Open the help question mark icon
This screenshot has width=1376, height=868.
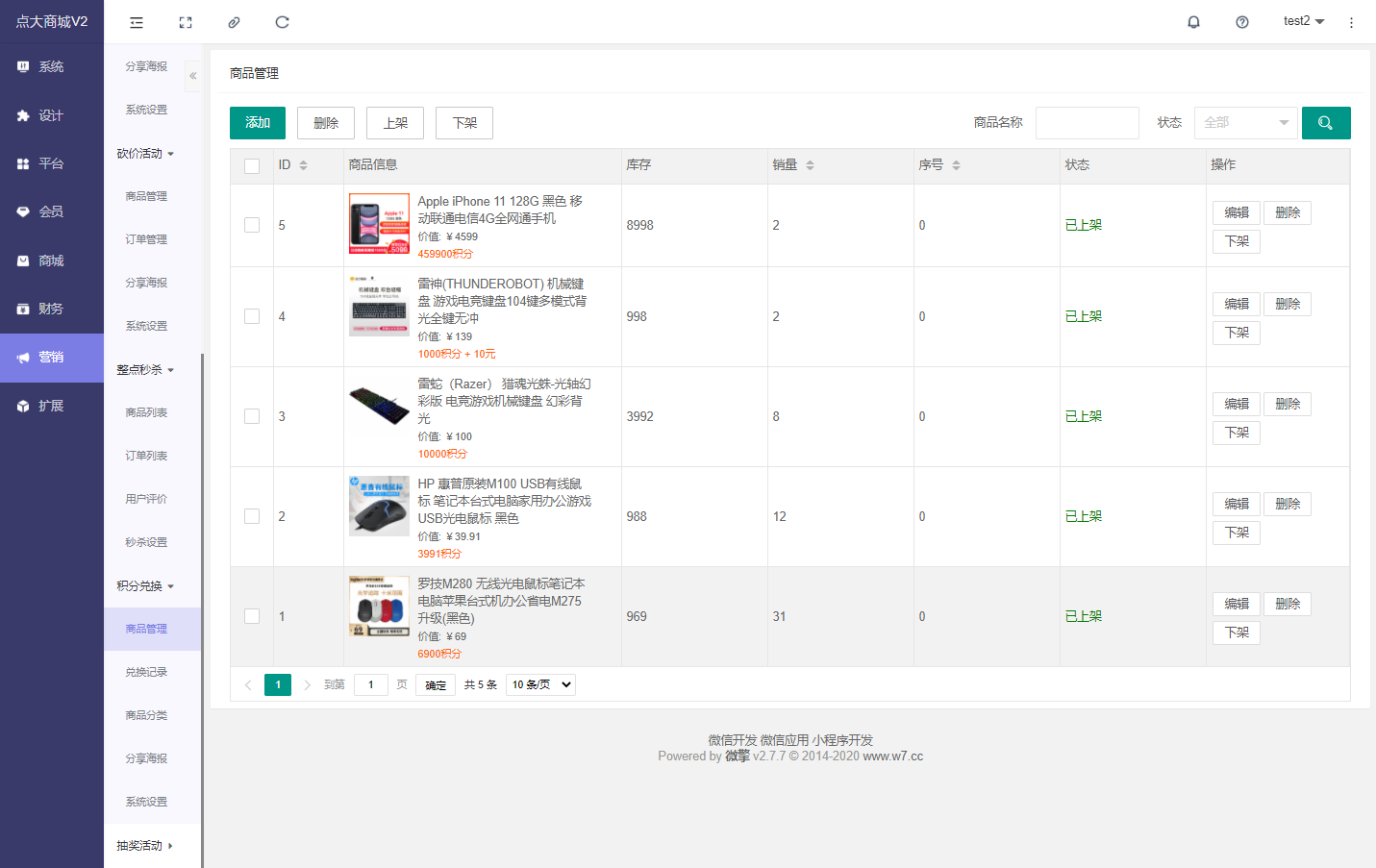1242,22
